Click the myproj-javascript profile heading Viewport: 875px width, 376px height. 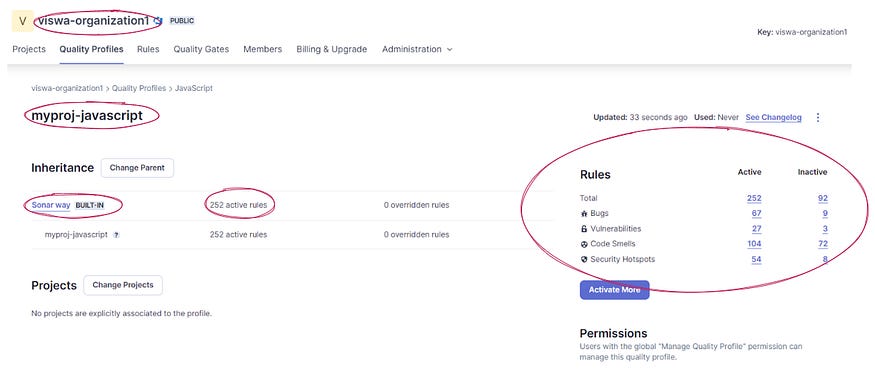pos(87,116)
